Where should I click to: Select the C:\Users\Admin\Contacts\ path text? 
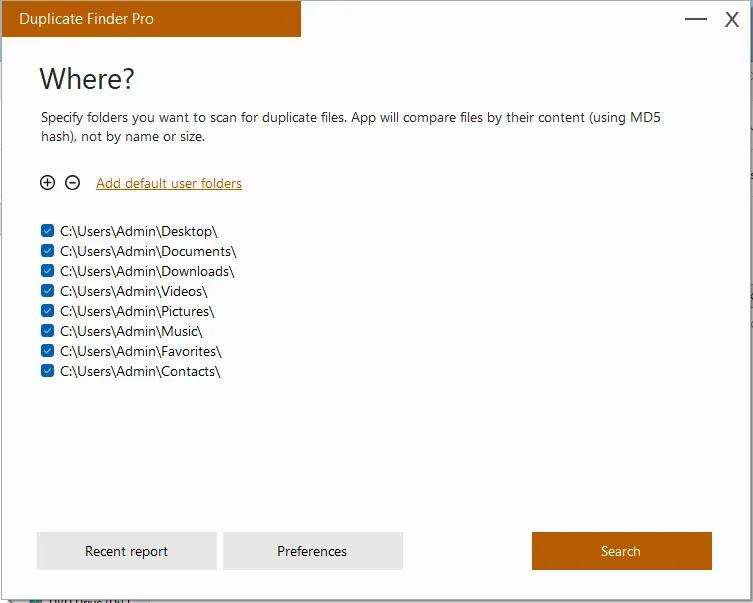click(140, 371)
